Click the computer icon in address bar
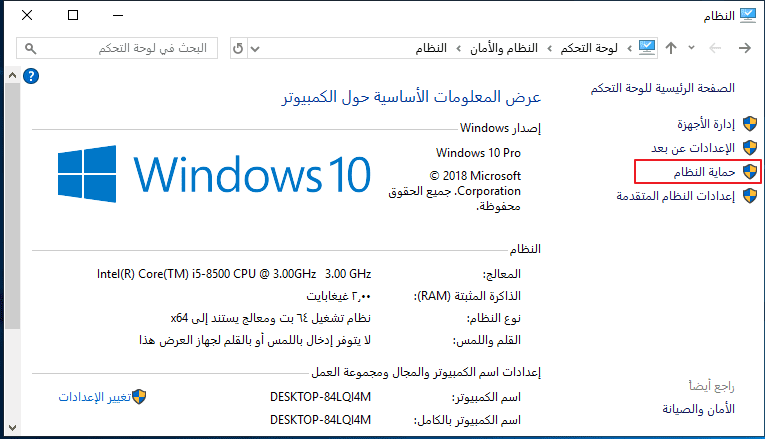 coord(647,47)
